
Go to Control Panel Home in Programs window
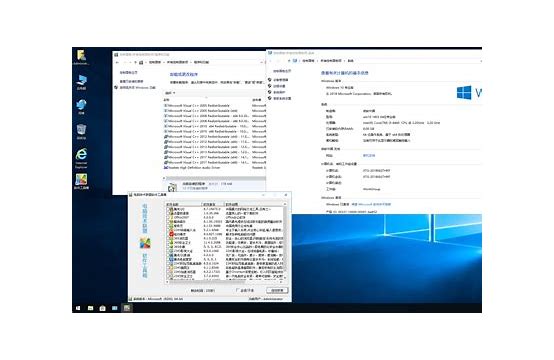[x=129, y=72]
